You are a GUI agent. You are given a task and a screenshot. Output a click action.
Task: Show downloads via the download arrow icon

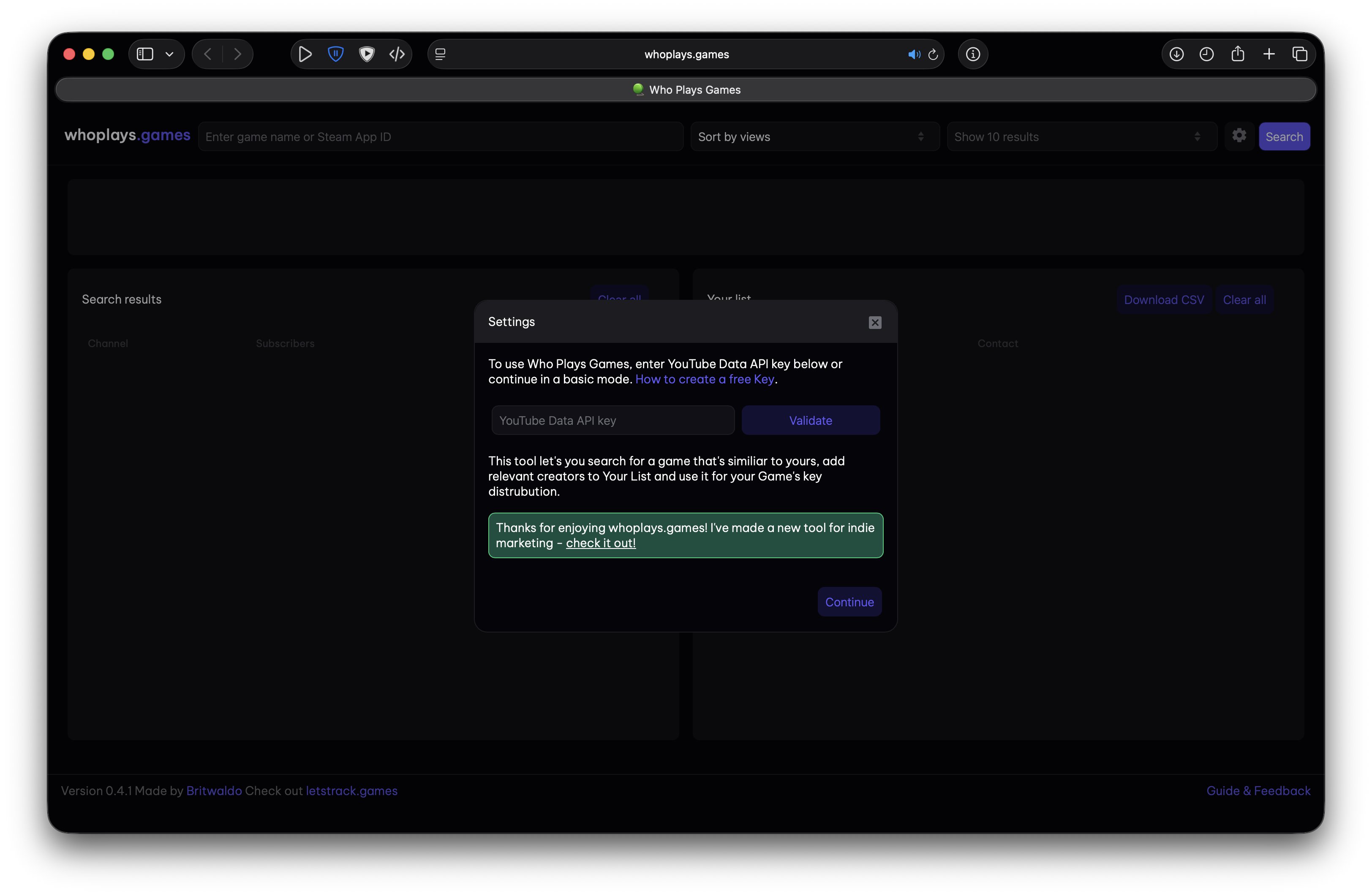(1176, 54)
